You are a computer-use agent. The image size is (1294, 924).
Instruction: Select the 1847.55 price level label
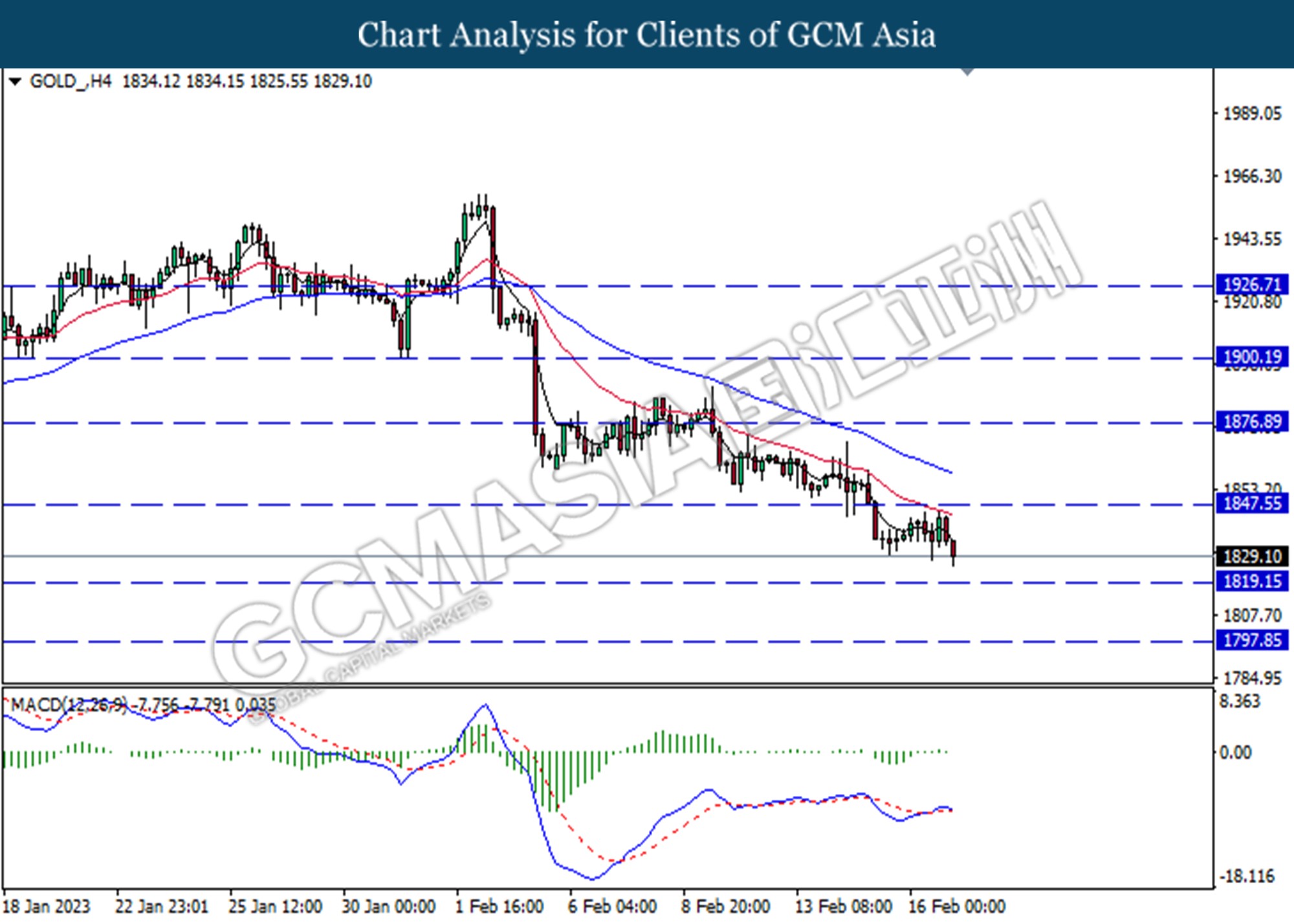(x=1252, y=503)
